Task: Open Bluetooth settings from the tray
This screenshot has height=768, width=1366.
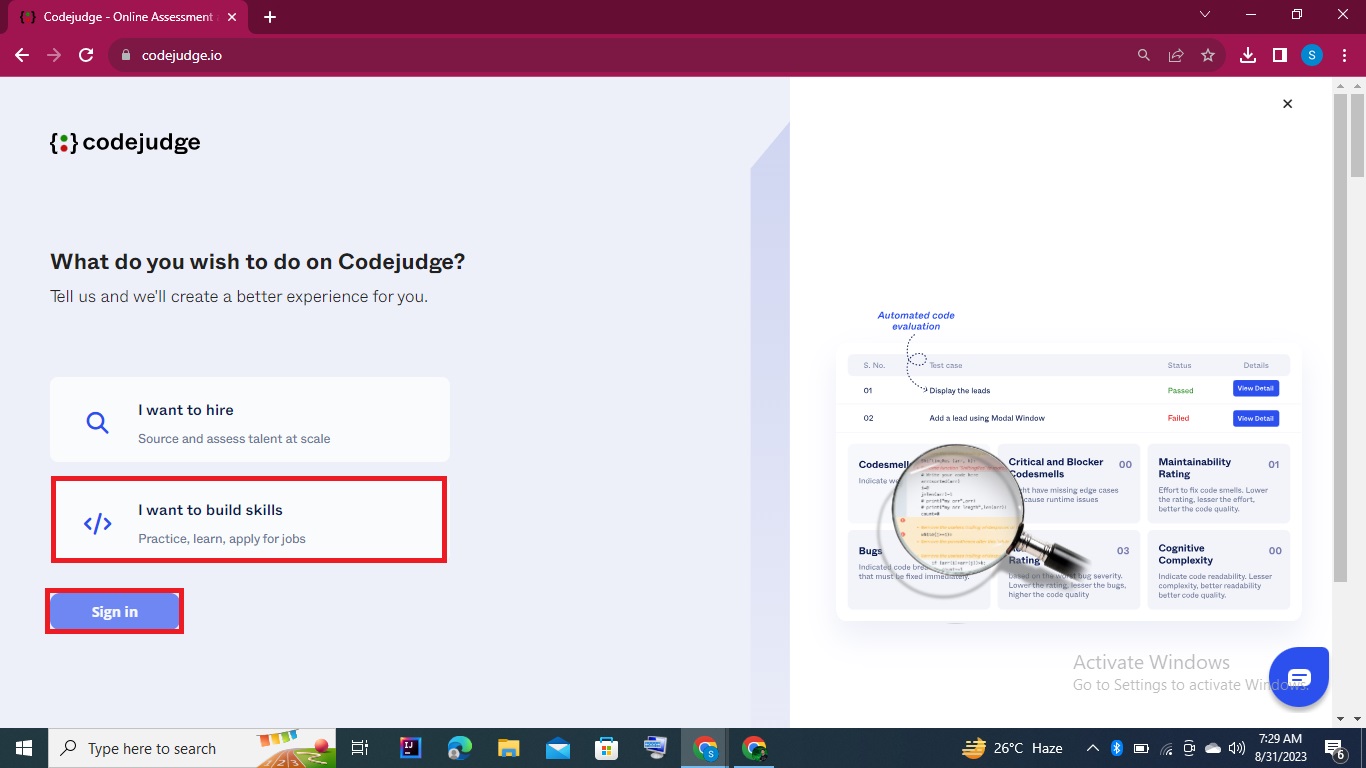Action: coord(1117,748)
